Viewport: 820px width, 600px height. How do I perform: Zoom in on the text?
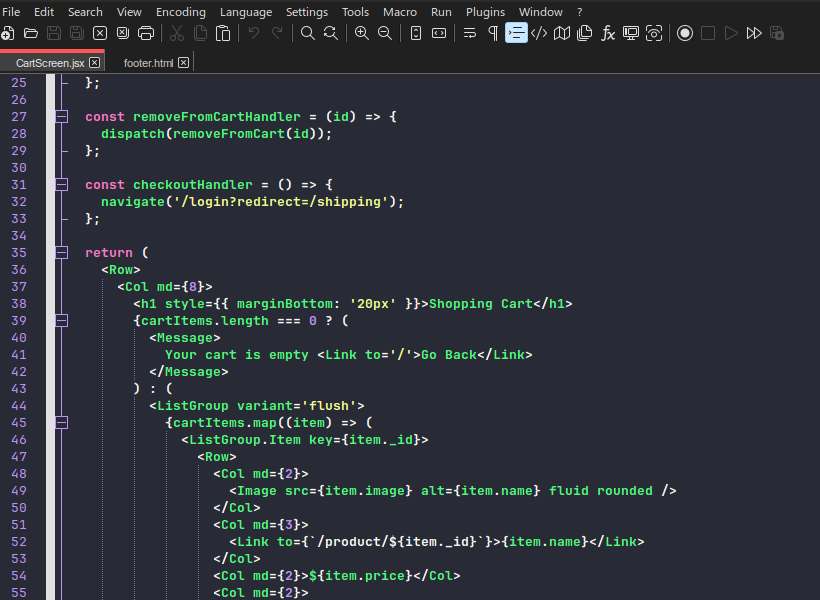click(361, 33)
